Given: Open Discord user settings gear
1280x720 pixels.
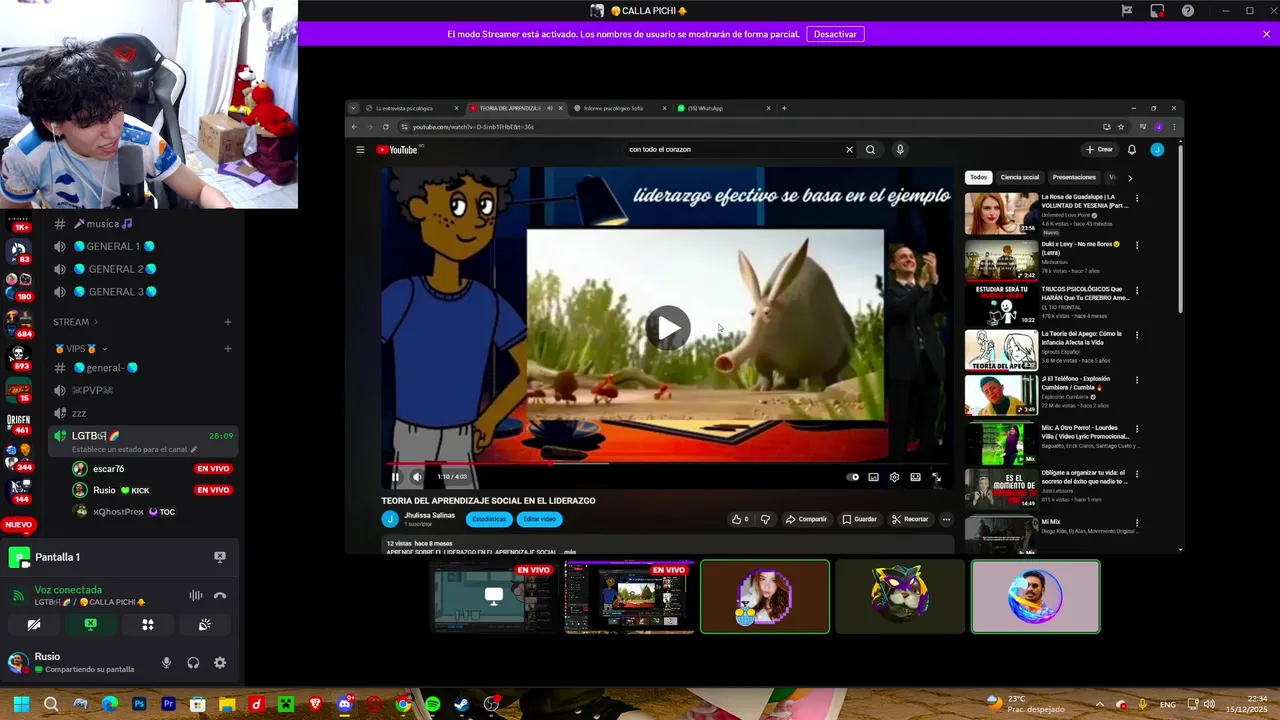Looking at the screenshot, I should pos(220,663).
